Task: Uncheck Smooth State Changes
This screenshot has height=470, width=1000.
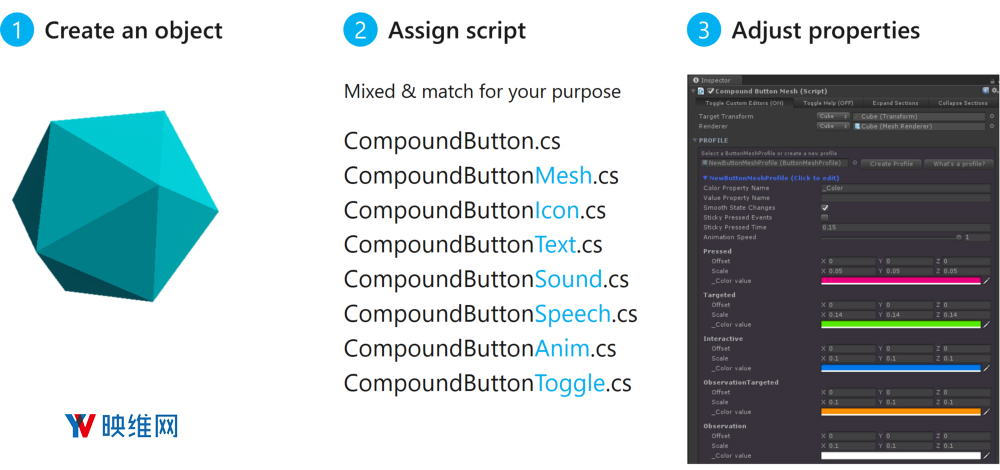Action: tap(825, 208)
